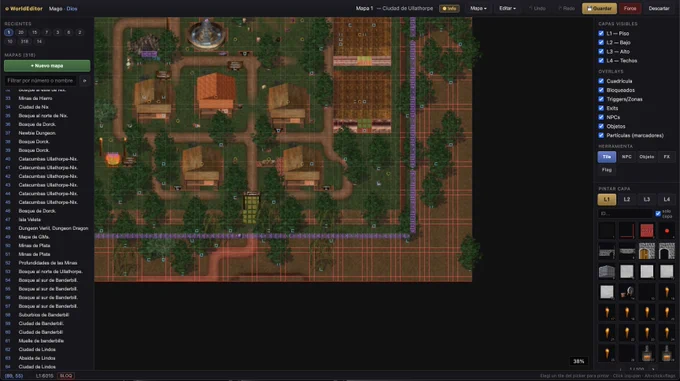Open map 'Muelle de banderbille'
This screenshot has width=680, height=381.
click(47, 341)
